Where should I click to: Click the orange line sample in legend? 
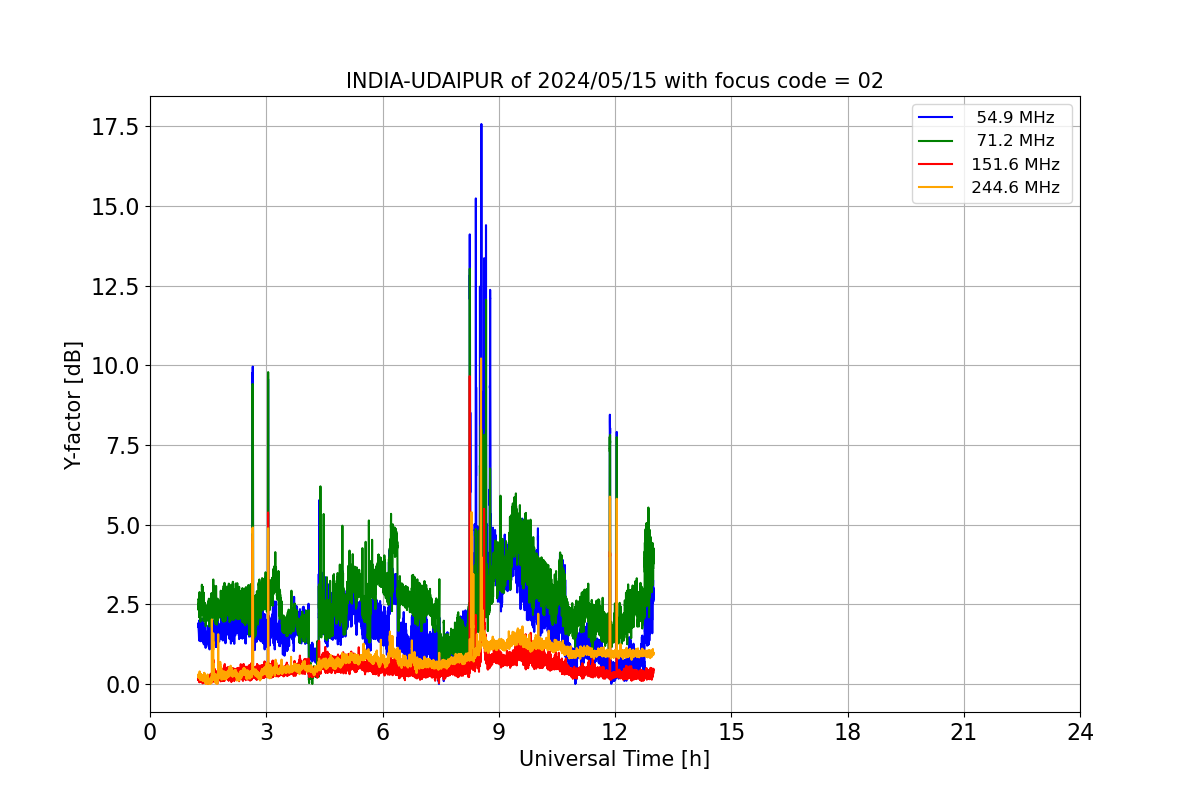tap(936, 188)
